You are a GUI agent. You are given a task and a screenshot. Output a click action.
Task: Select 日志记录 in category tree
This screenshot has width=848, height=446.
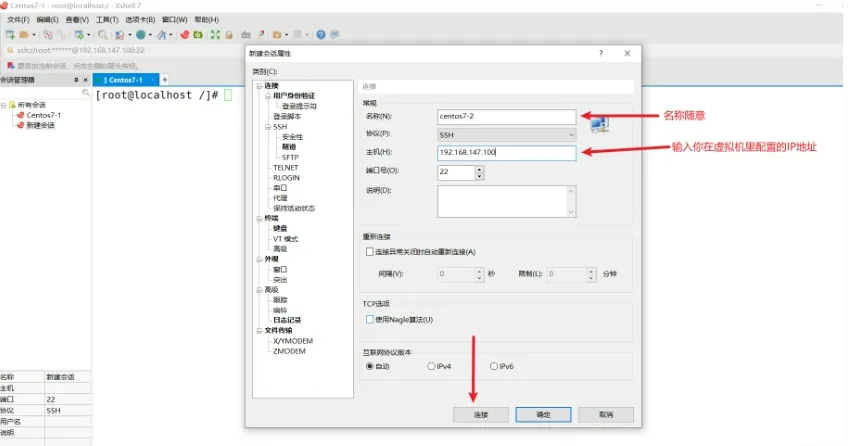click(x=287, y=320)
